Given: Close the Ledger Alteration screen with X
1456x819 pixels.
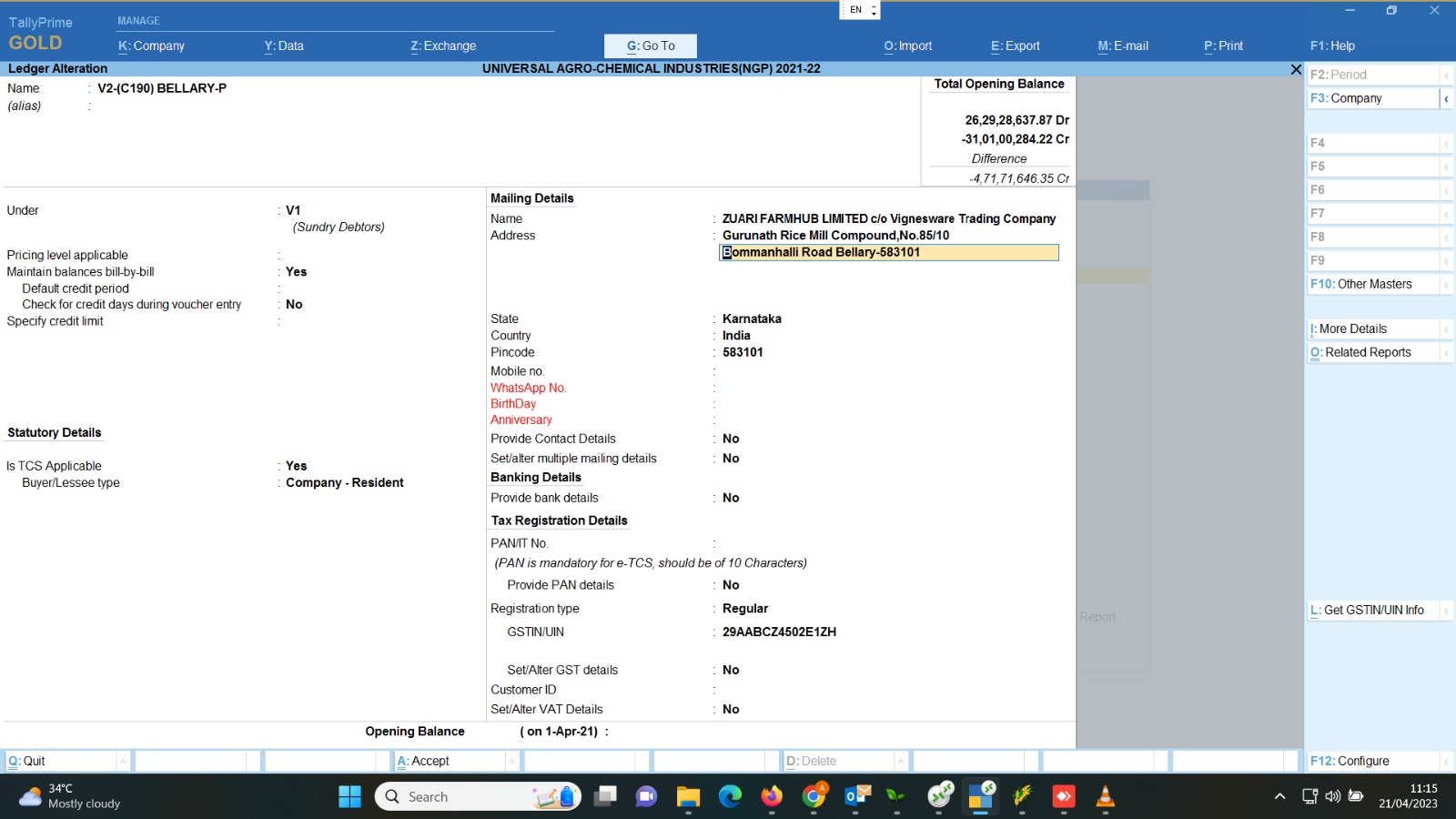Looking at the screenshot, I should pyautogui.click(x=1296, y=69).
